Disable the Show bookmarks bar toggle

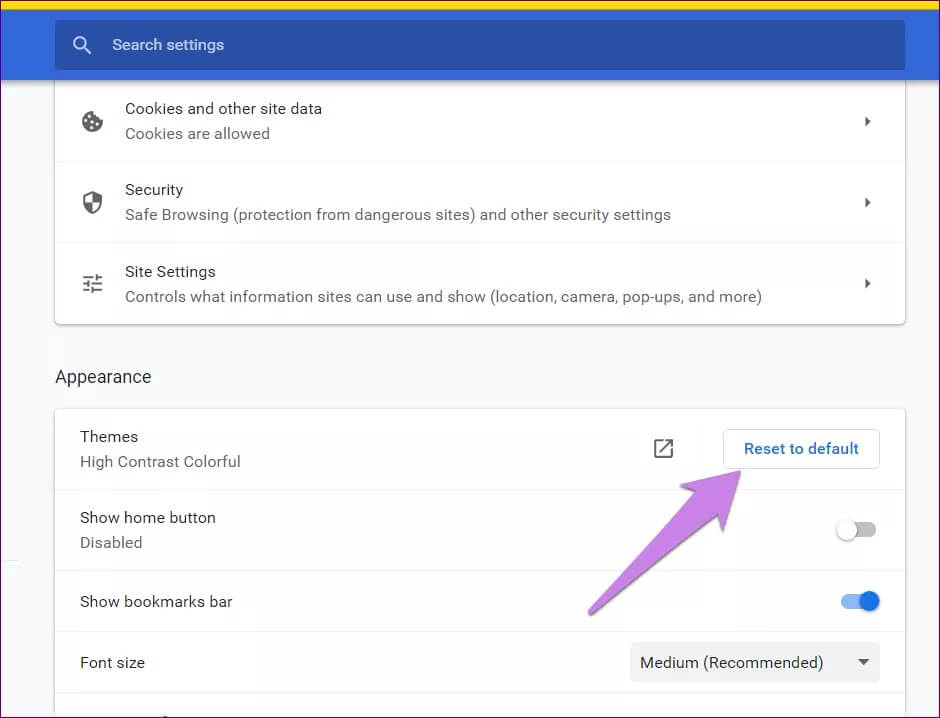[x=859, y=601]
